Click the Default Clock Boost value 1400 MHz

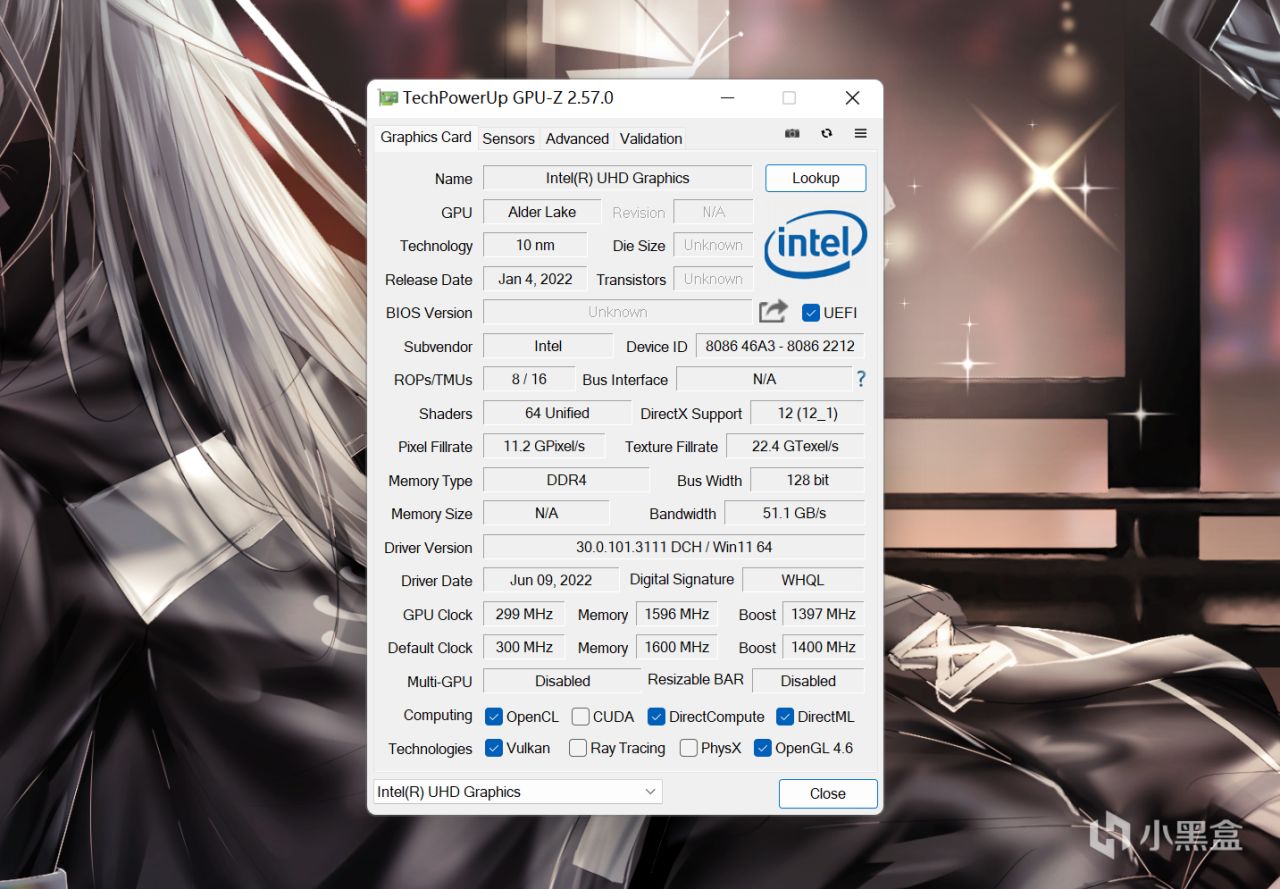tap(823, 647)
